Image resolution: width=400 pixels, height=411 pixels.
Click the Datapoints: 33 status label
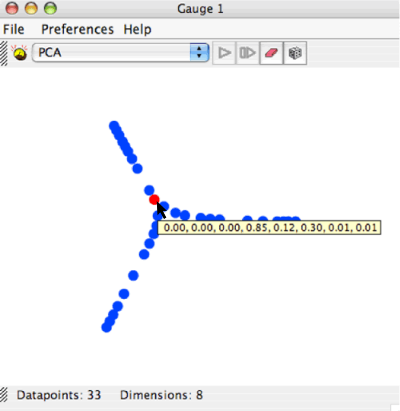coord(59,395)
